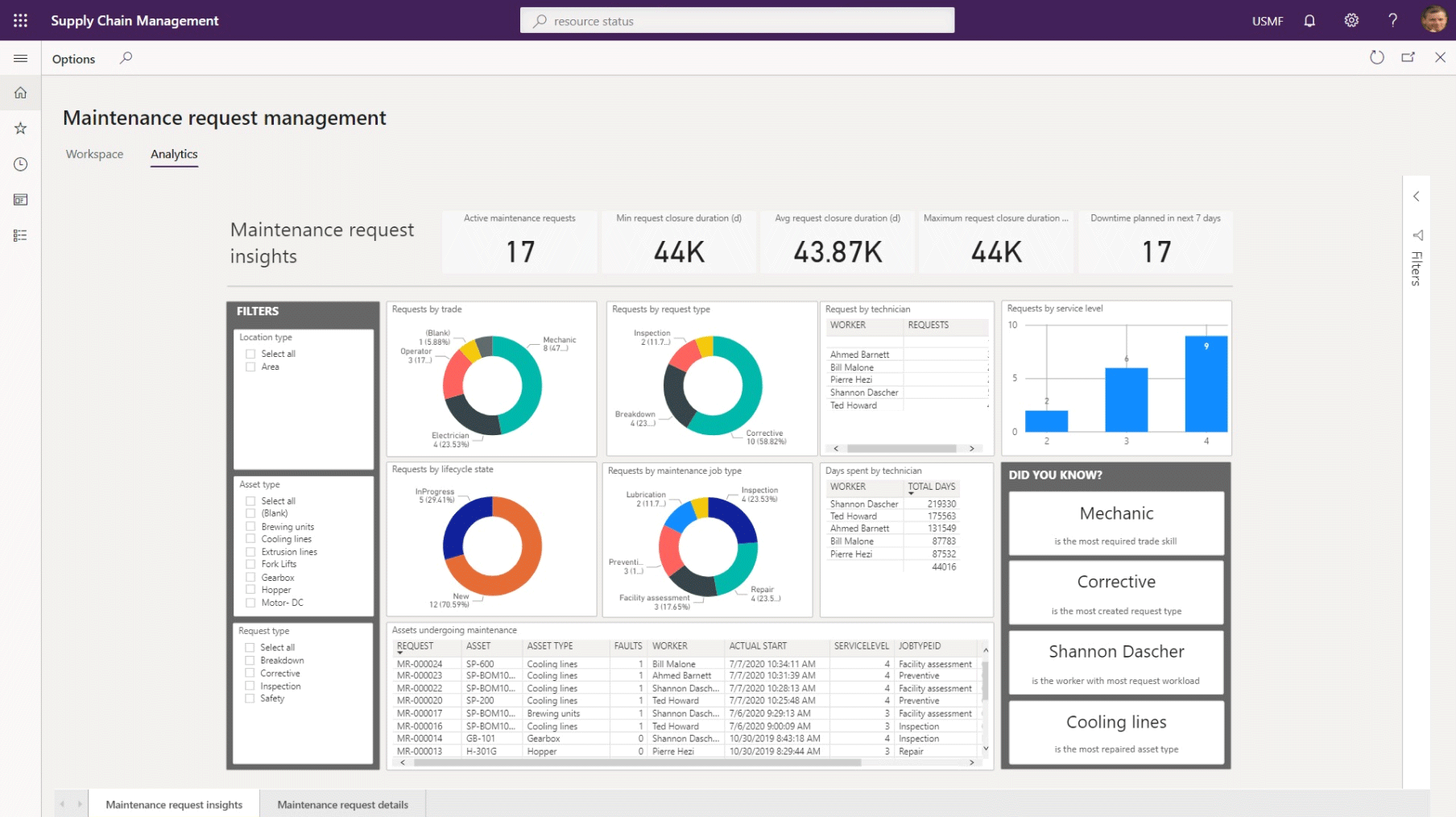The height and width of the screenshot is (817, 1456).
Task: Select the USMF company button
Action: (x=1267, y=21)
